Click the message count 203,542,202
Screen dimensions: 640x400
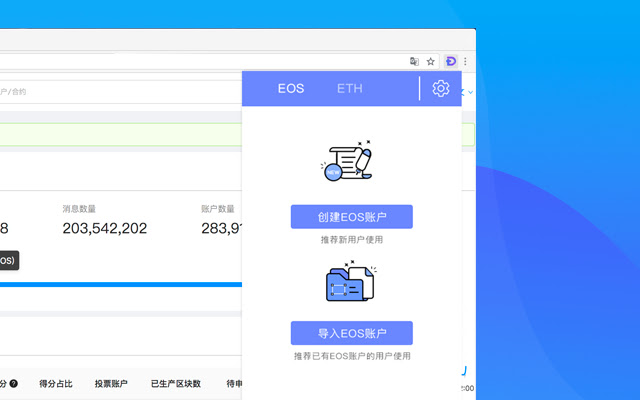(x=105, y=228)
